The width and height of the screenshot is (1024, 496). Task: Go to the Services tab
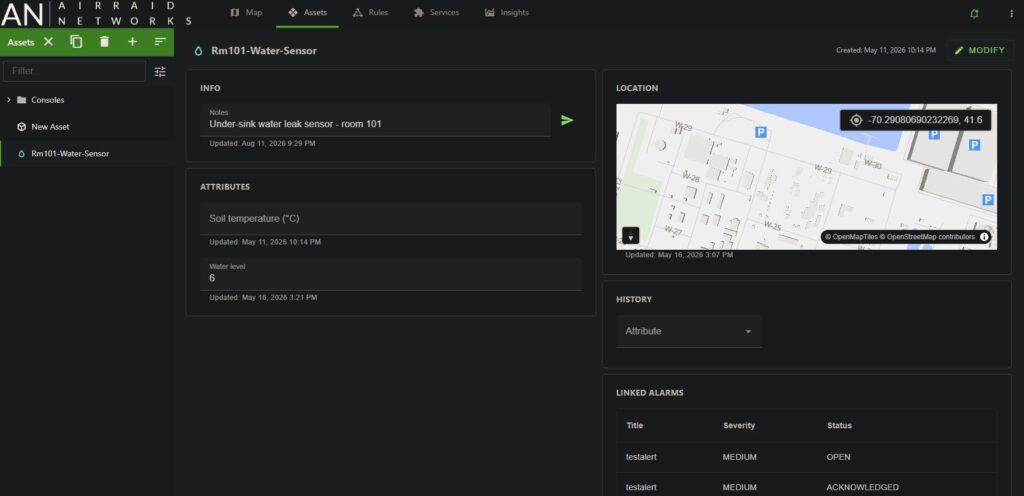tap(436, 13)
